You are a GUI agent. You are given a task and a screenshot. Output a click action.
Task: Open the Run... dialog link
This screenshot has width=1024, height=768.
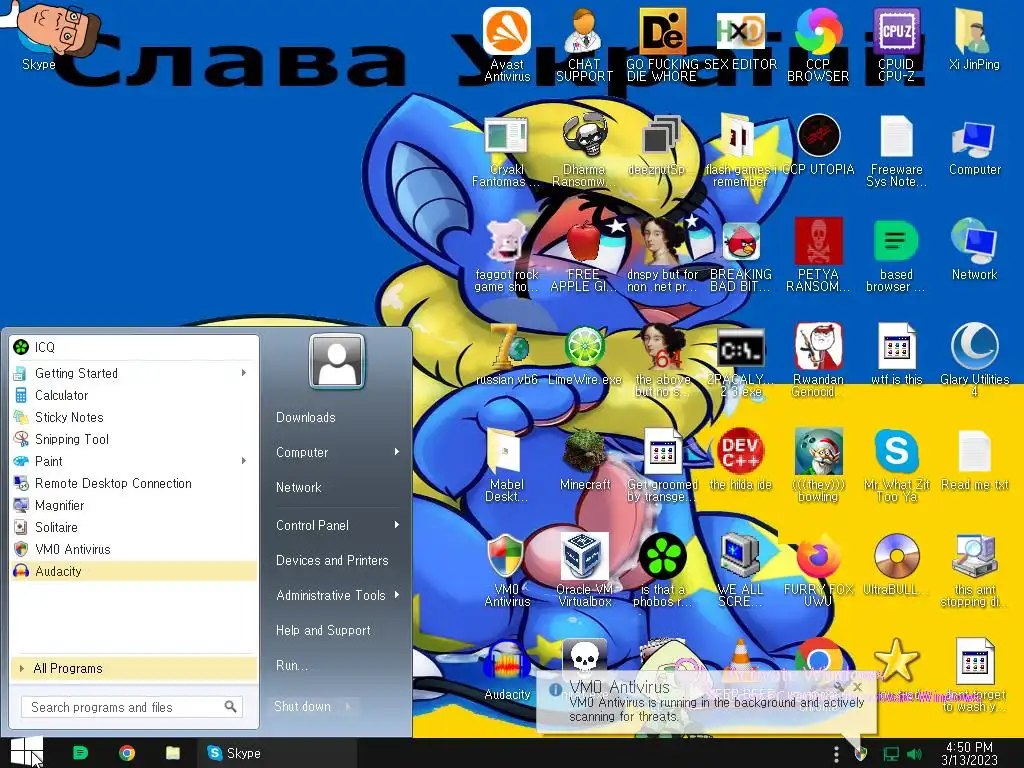click(292, 665)
